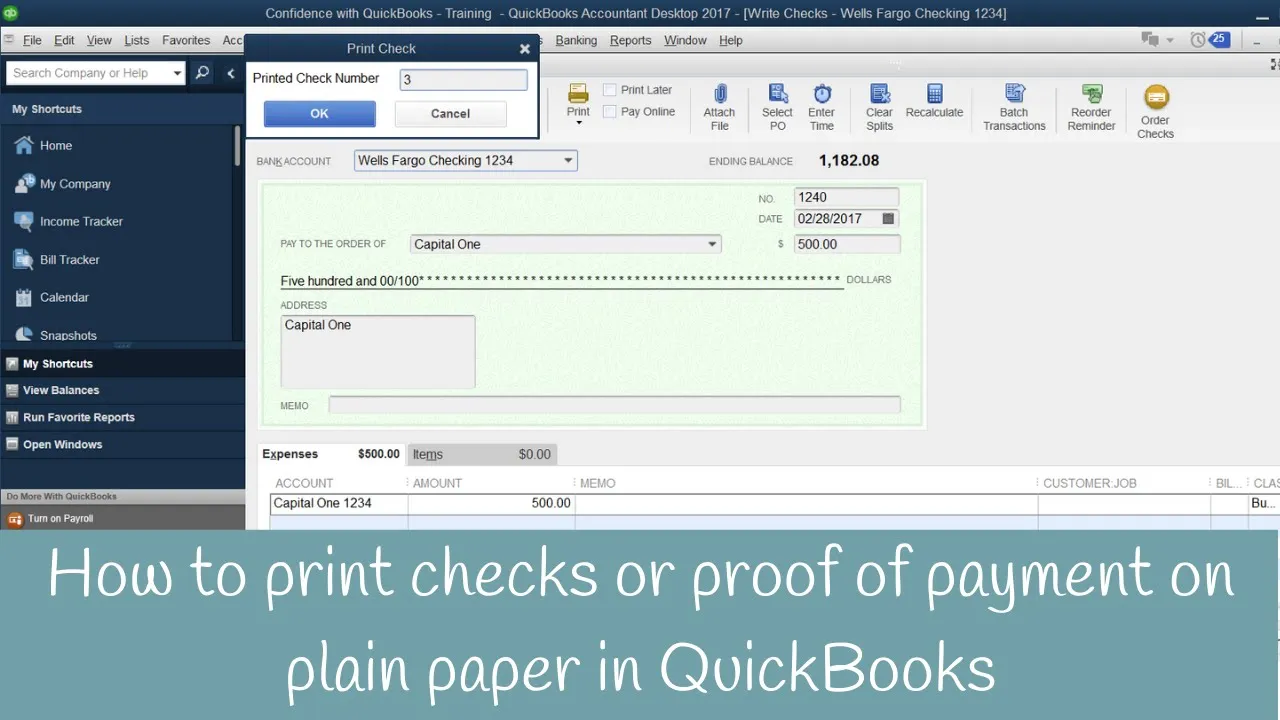
Task: Click the Enter Time stopwatch icon
Action: coord(822,93)
